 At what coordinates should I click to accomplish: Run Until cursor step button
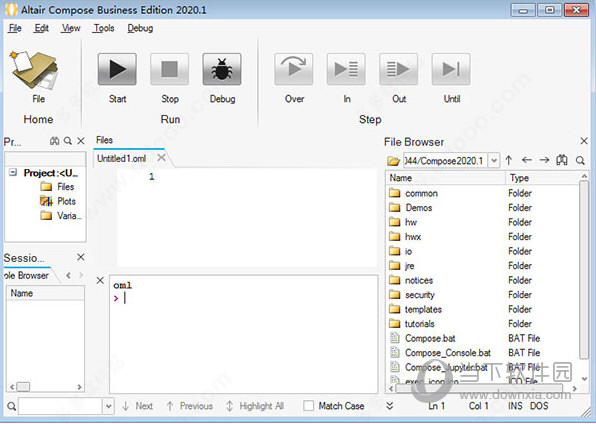pyautogui.click(x=451, y=69)
